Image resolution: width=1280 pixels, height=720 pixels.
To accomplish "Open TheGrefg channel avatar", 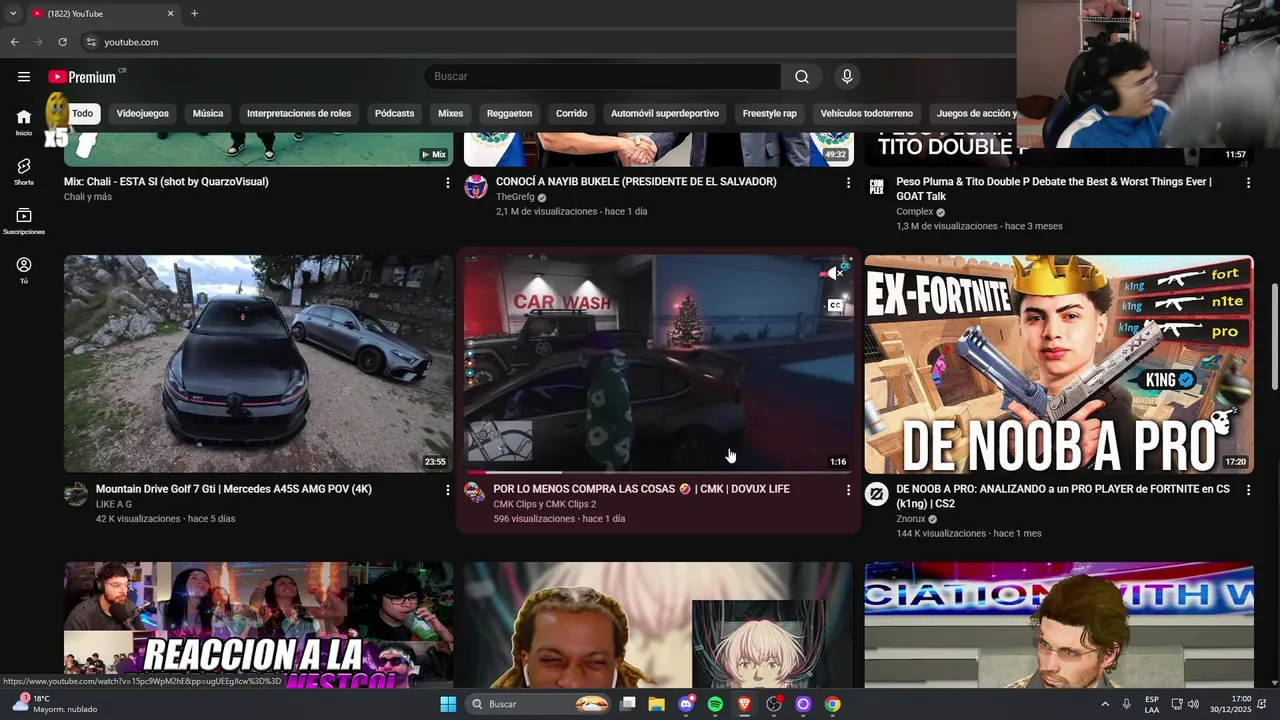I will (476, 187).
